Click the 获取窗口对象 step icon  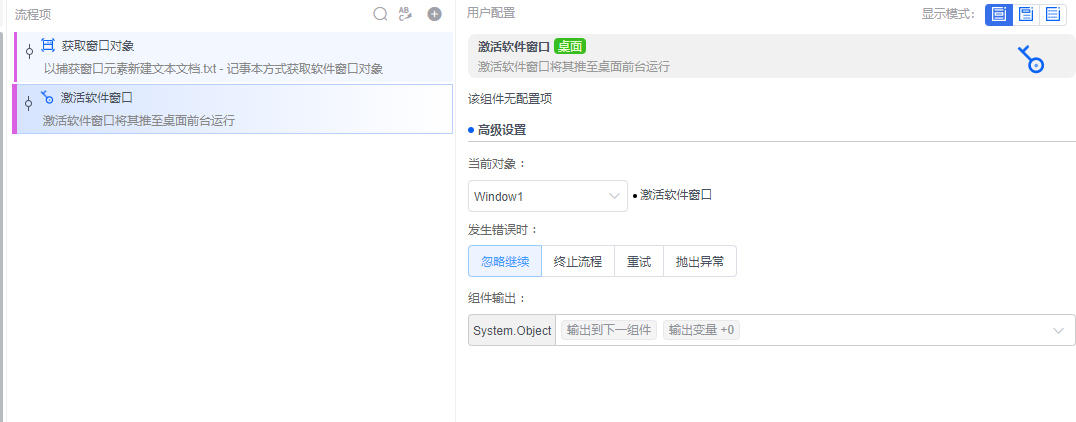click(48, 46)
